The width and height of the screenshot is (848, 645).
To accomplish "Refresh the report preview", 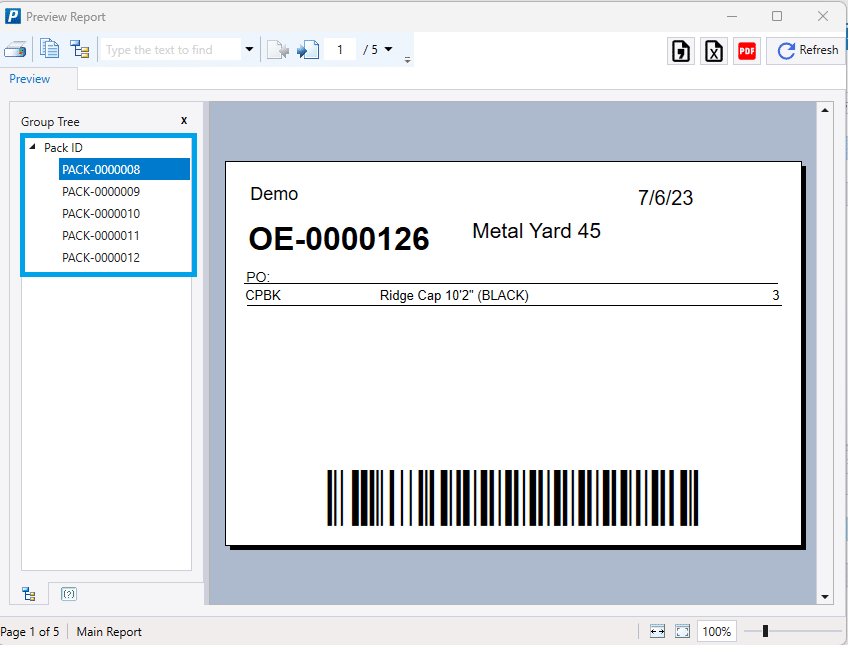I will click(x=807, y=50).
